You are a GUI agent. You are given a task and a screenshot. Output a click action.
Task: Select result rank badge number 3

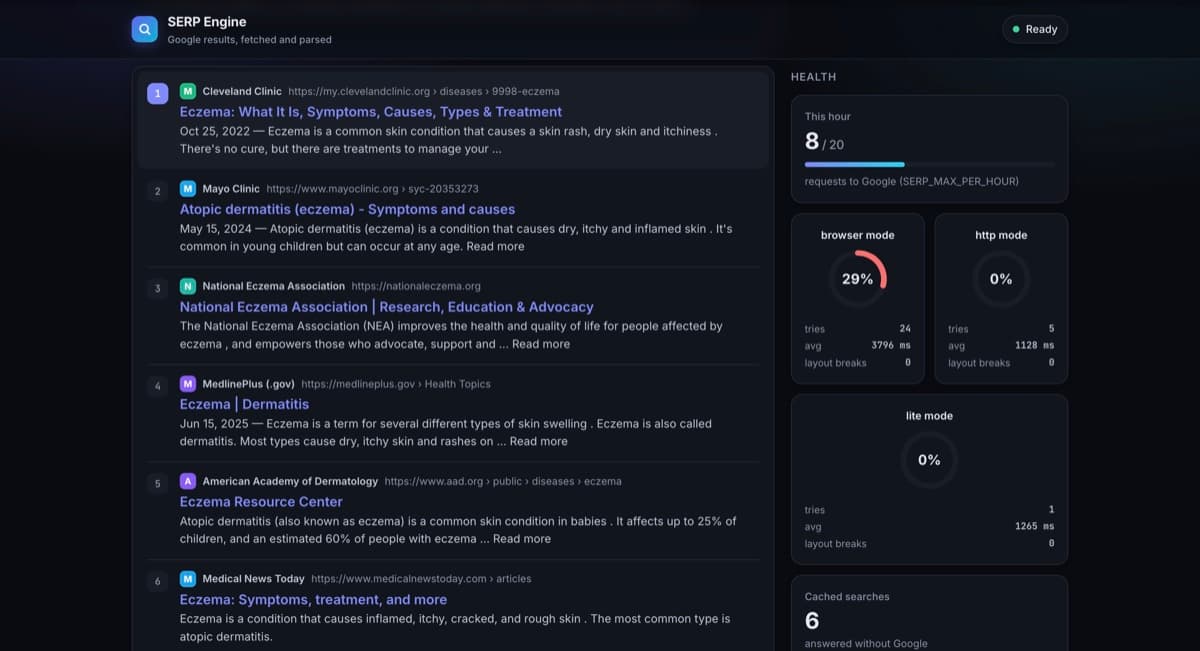pos(158,289)
